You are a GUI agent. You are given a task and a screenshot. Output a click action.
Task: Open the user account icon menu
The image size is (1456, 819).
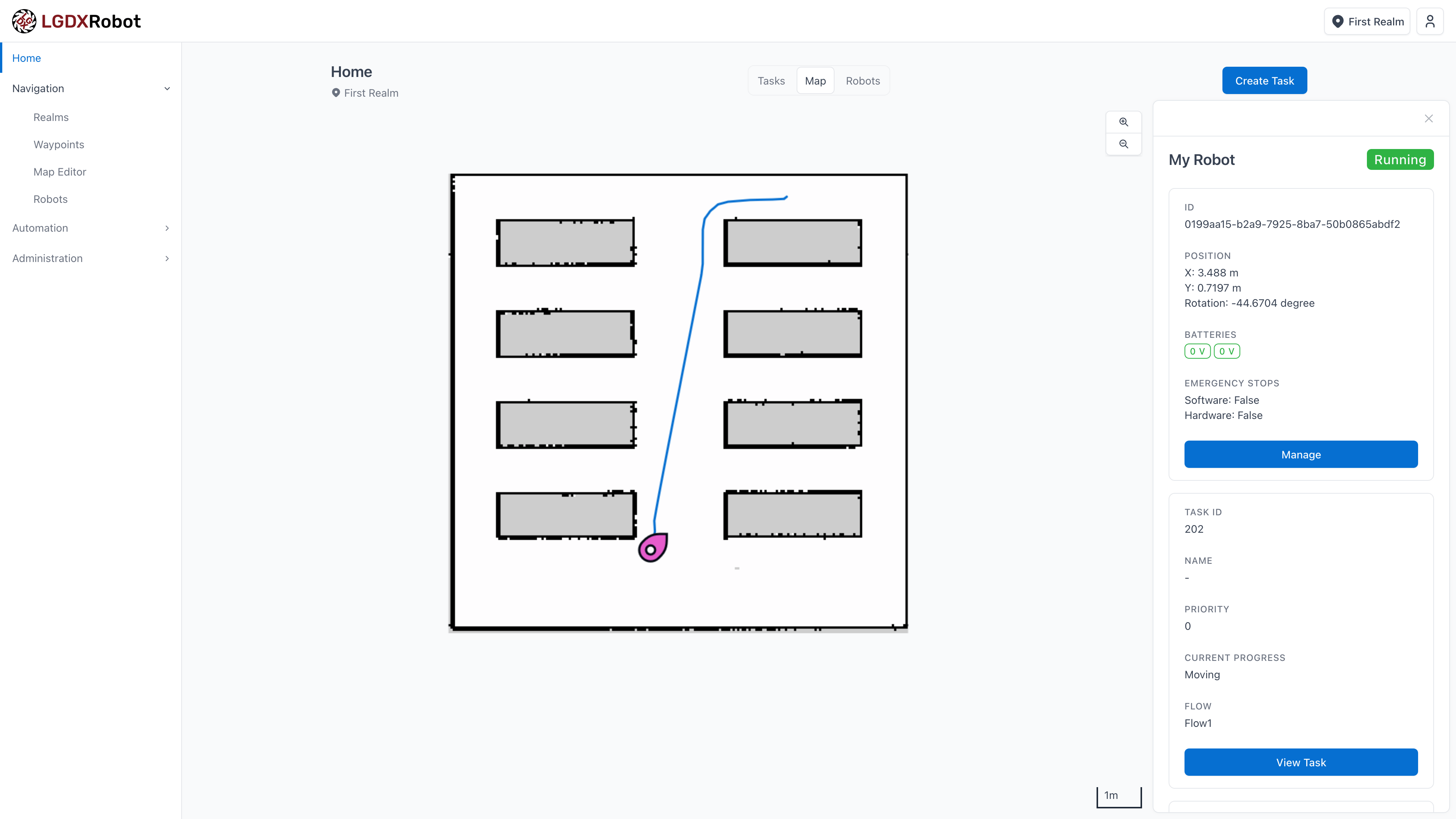point(1430,22)
